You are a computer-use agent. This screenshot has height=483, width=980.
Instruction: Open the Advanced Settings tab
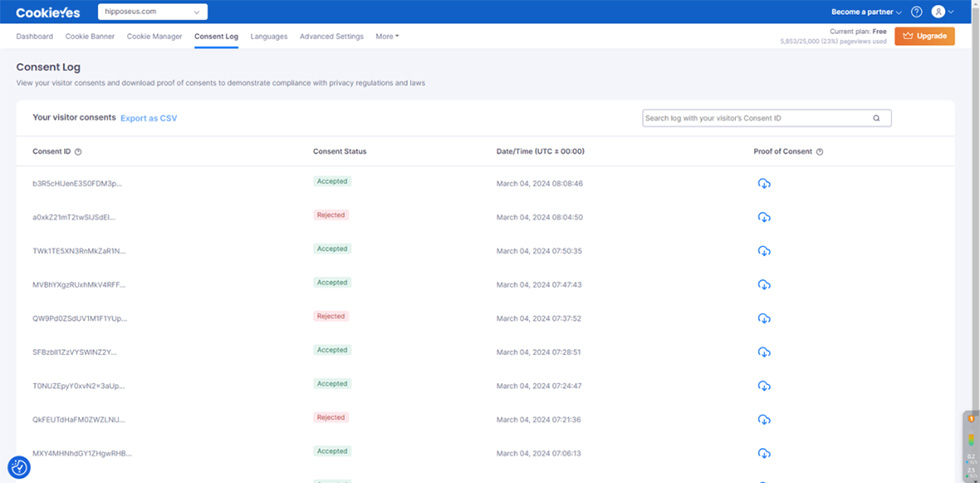(x=331, y=37)
